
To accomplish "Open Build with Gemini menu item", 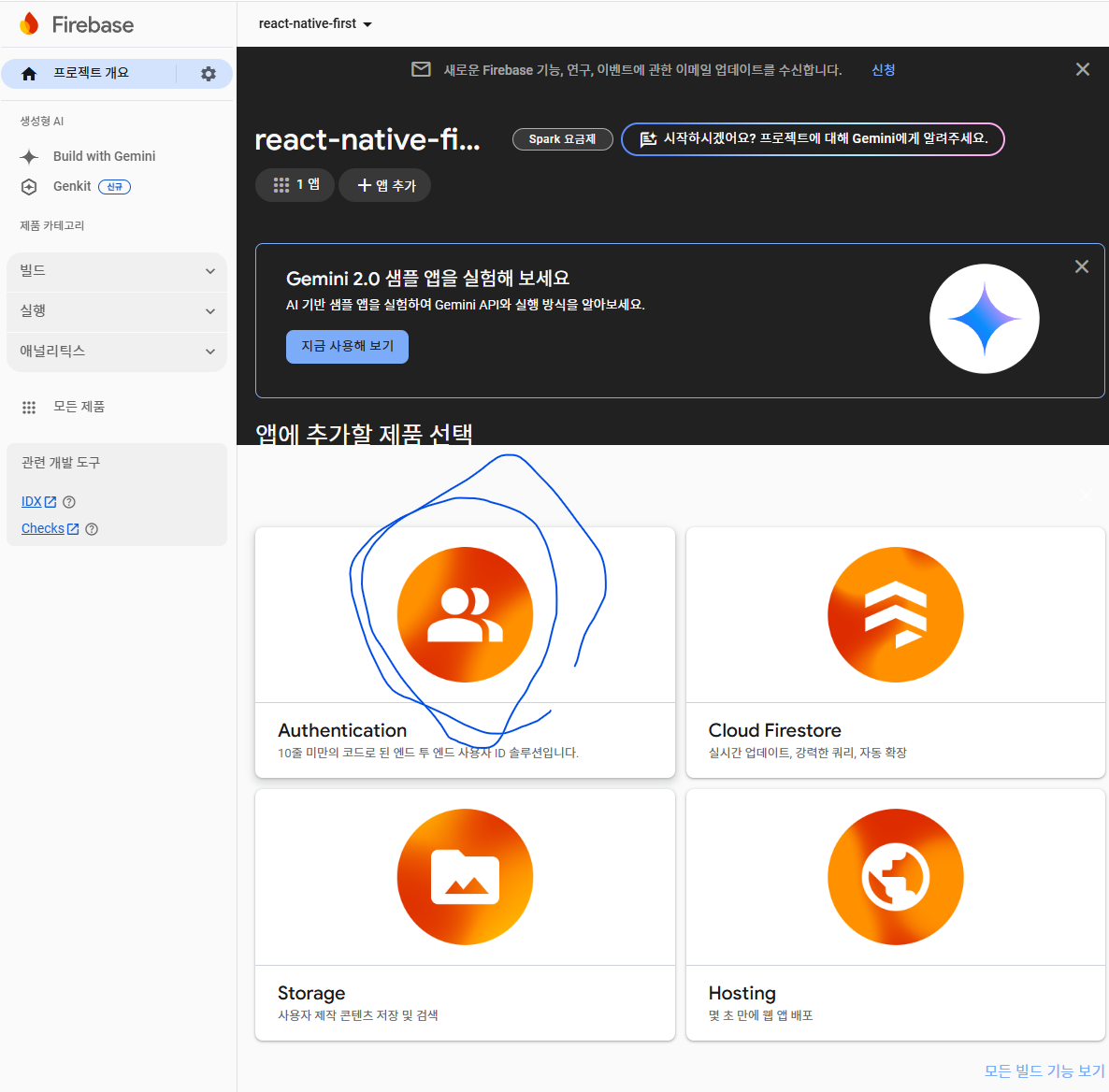I will 104,156.
